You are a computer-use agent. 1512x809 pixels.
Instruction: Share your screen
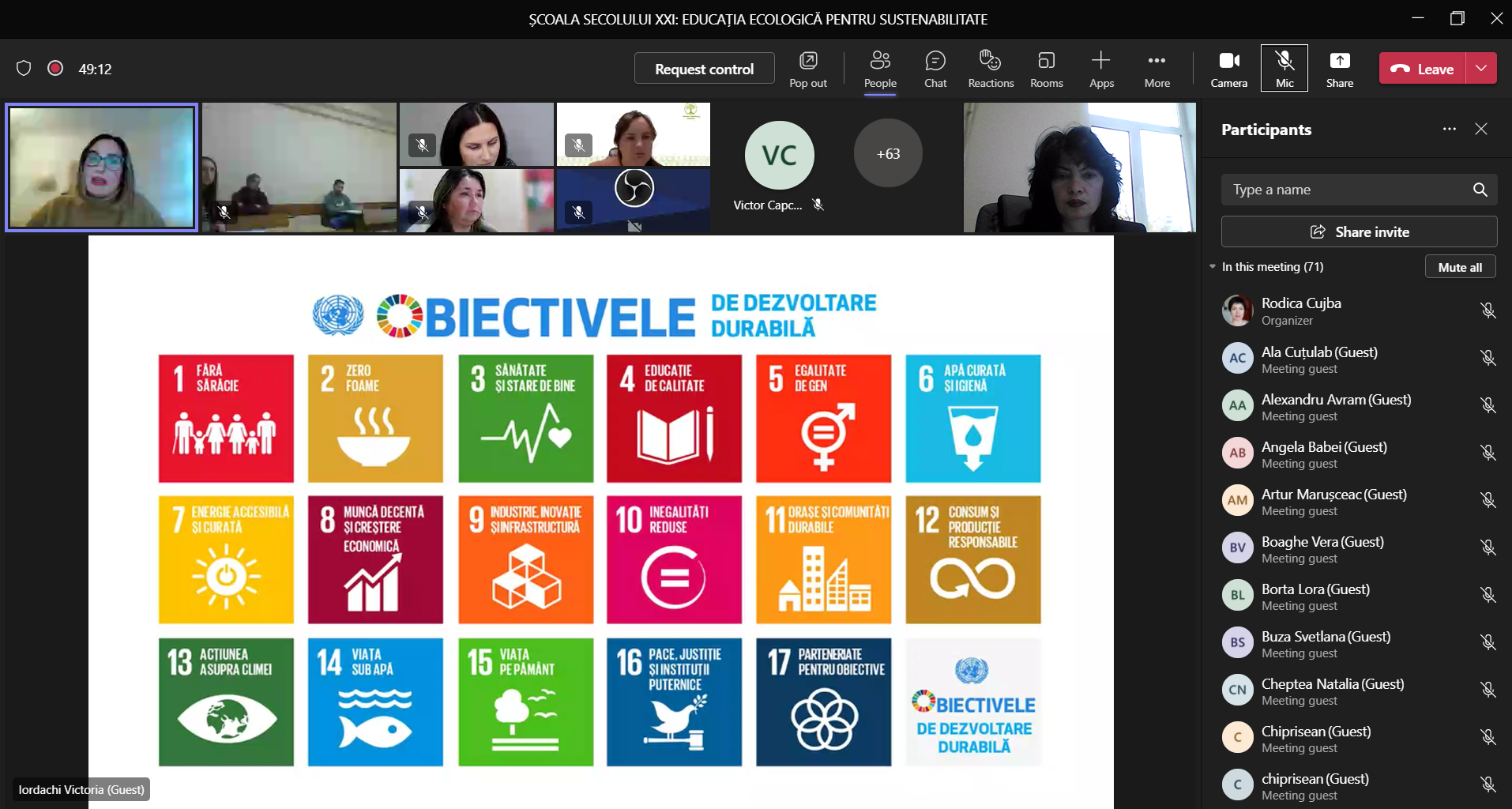pyautogui.click(x=1340, y=69)
